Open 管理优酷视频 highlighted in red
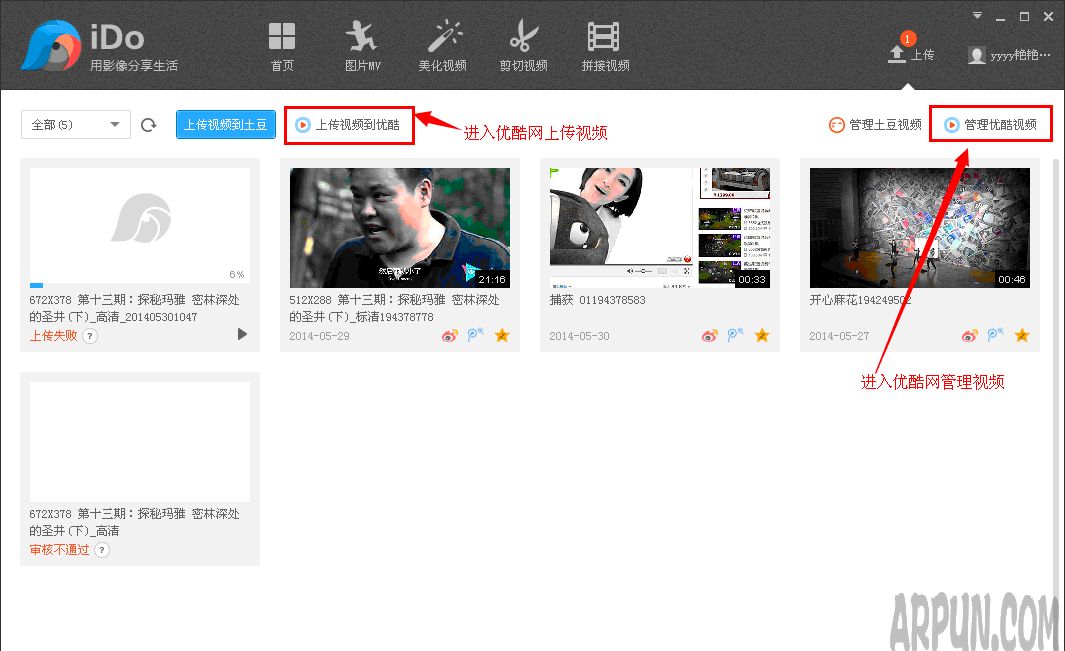The image size is (1065, 651). click(x=990, y=123)
